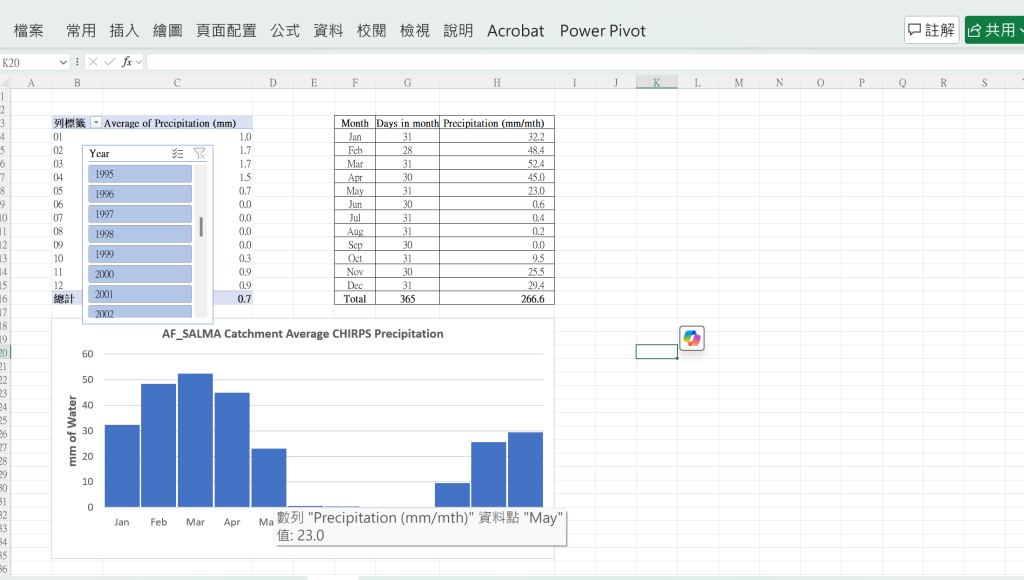
Task: Click the Copilot icon near cell K20
Action: click(x=692, y=338)
